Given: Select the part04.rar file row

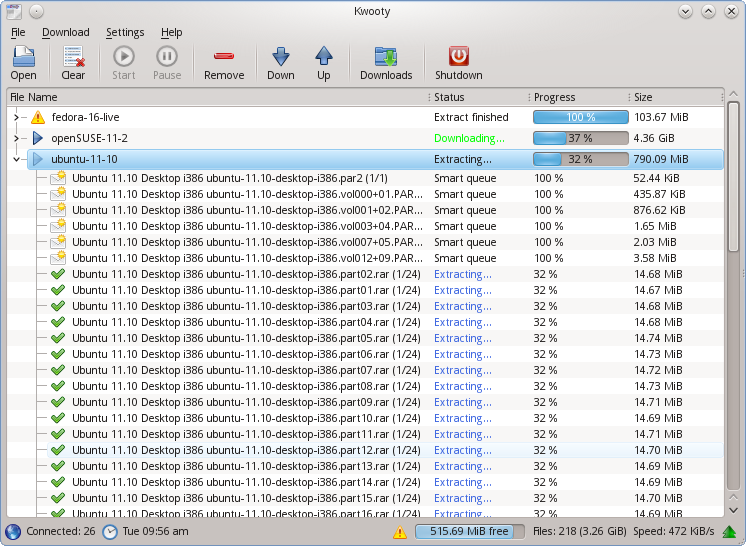Looking at the screenshot, I should pos(385,322).
